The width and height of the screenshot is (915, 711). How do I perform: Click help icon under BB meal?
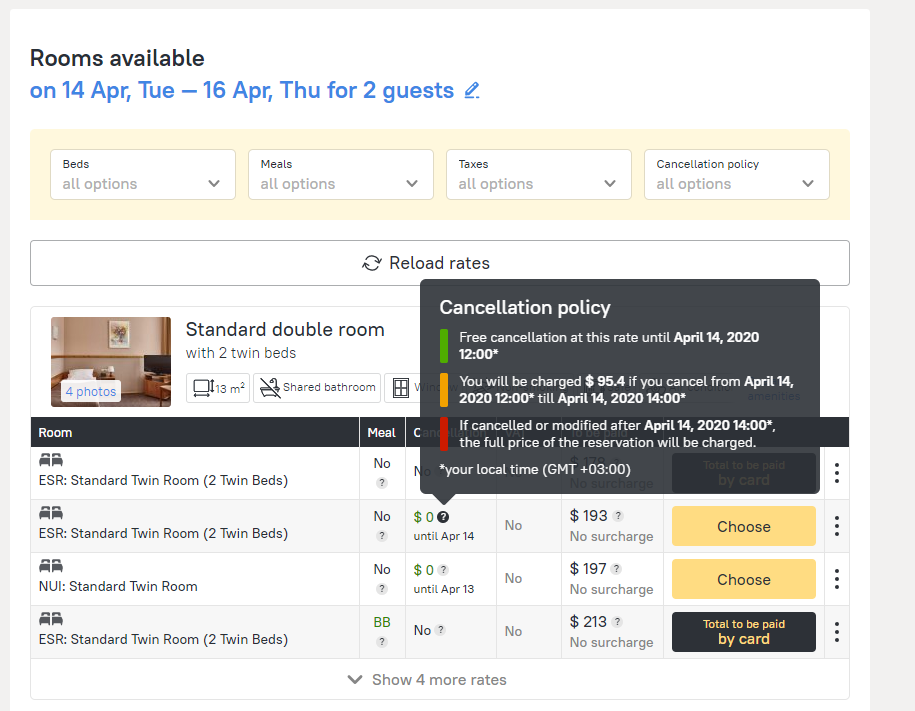pos(382,642)
